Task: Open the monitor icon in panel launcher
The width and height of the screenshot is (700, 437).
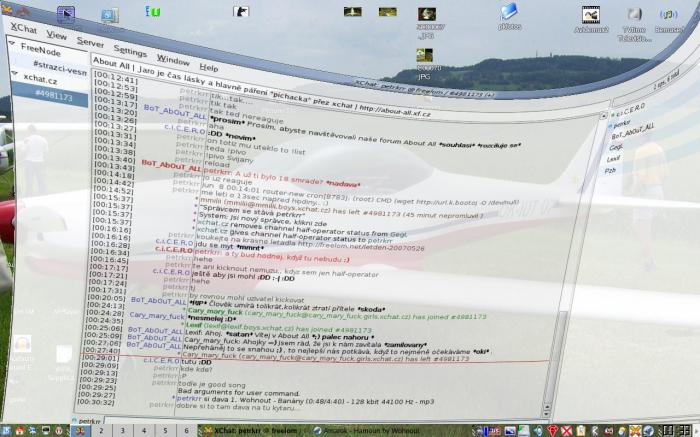Action: coord(46,431)
